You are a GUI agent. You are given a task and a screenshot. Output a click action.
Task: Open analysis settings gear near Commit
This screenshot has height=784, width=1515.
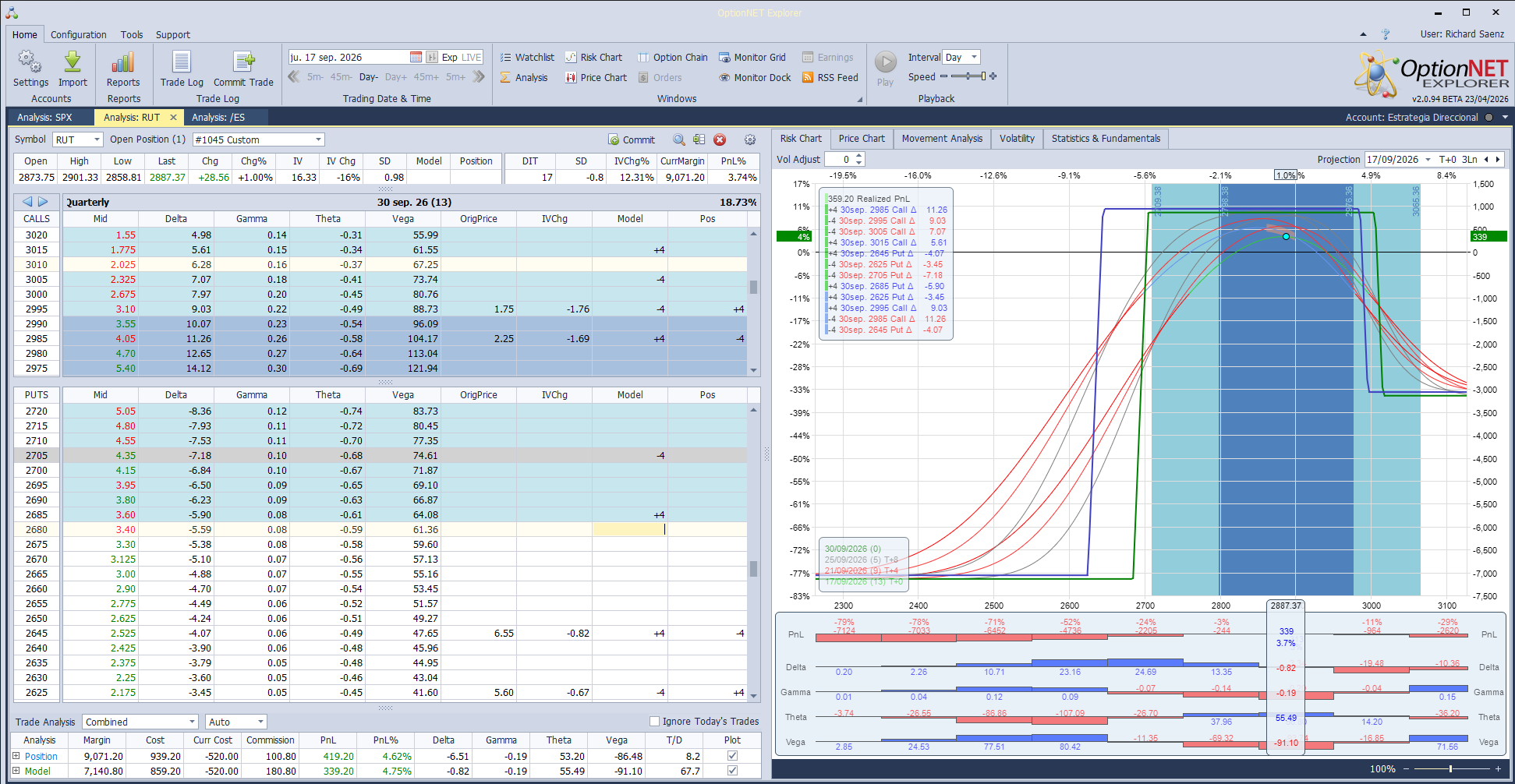tap(749, 139)
